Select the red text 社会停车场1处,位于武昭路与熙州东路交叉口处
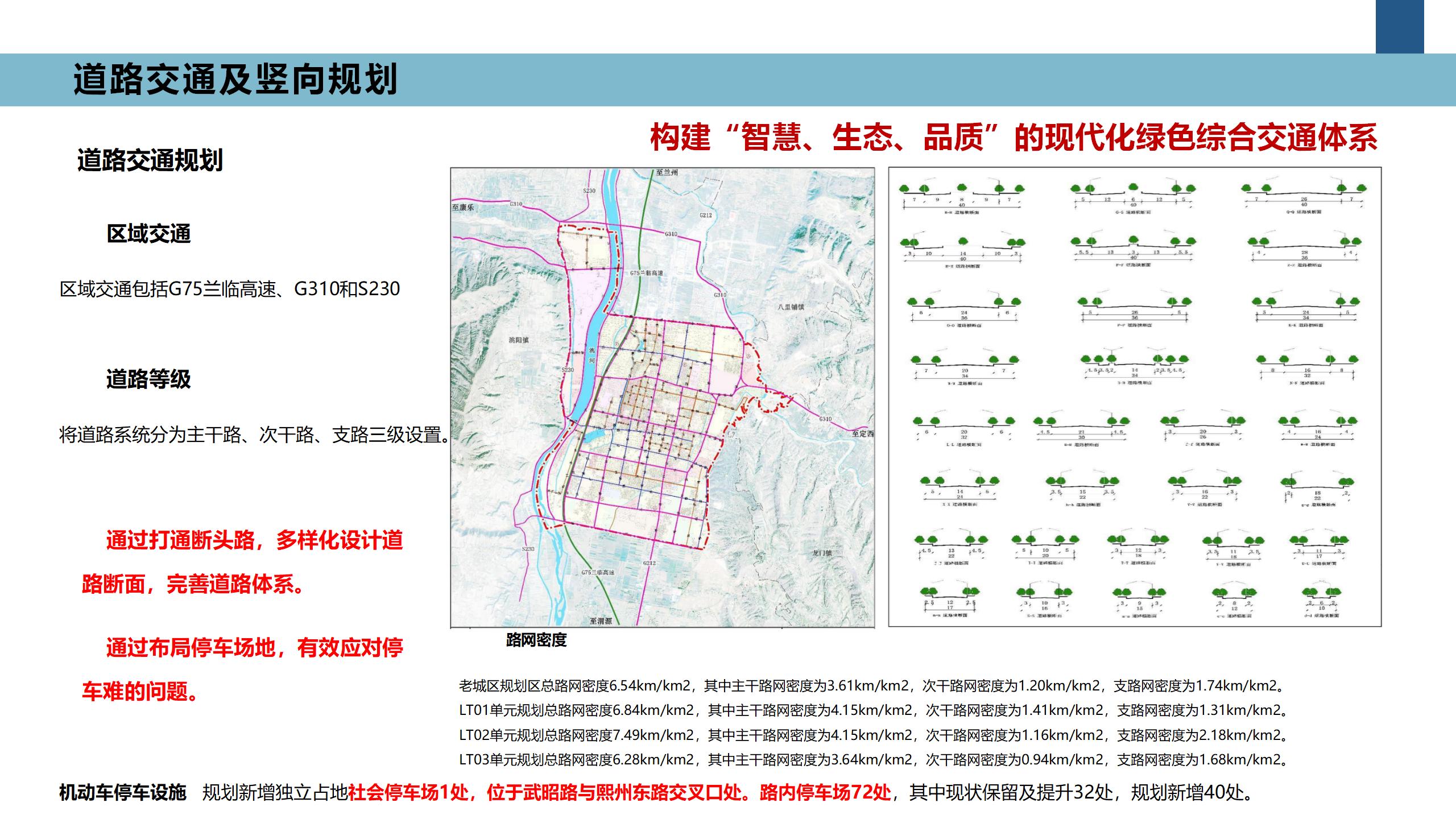The image size is (1456, 819). (549, 792)
